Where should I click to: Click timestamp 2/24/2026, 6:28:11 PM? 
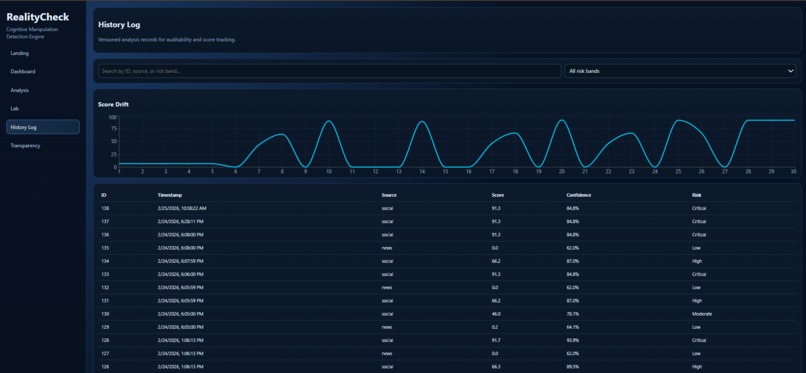click(180, 221)
